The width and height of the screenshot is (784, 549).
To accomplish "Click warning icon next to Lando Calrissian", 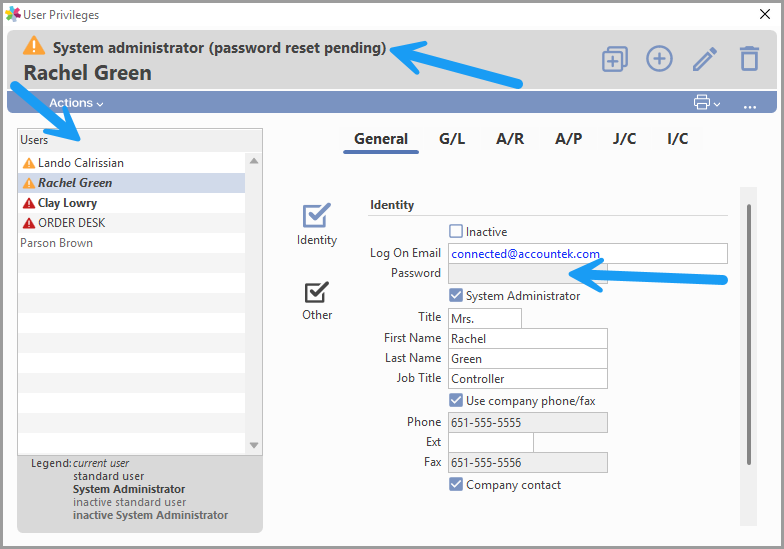I will coord(29,163).
